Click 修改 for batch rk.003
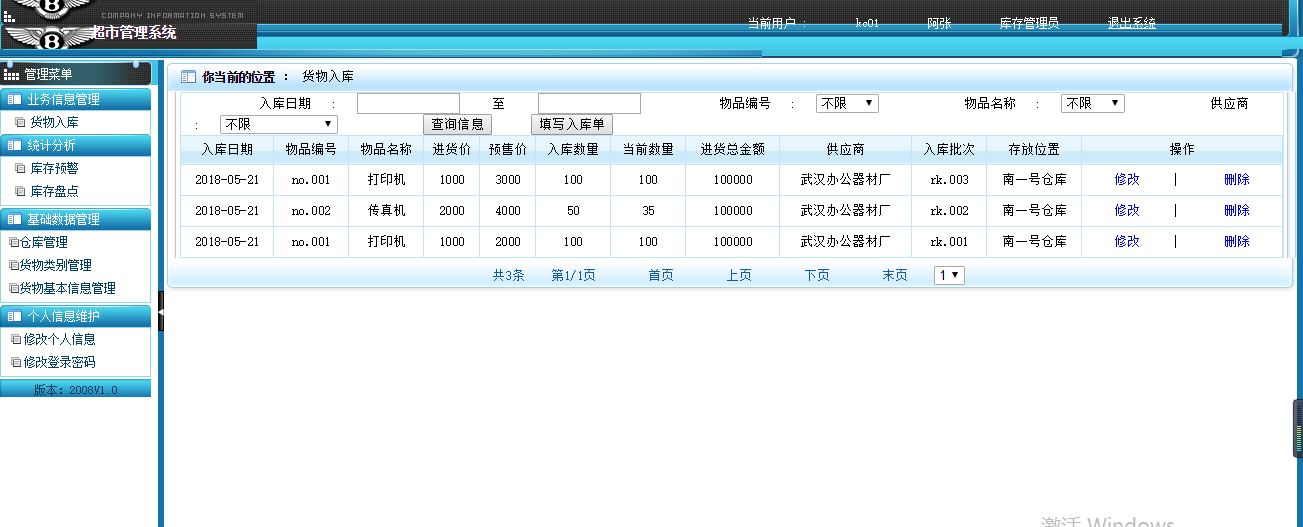 pos(1126,179)
